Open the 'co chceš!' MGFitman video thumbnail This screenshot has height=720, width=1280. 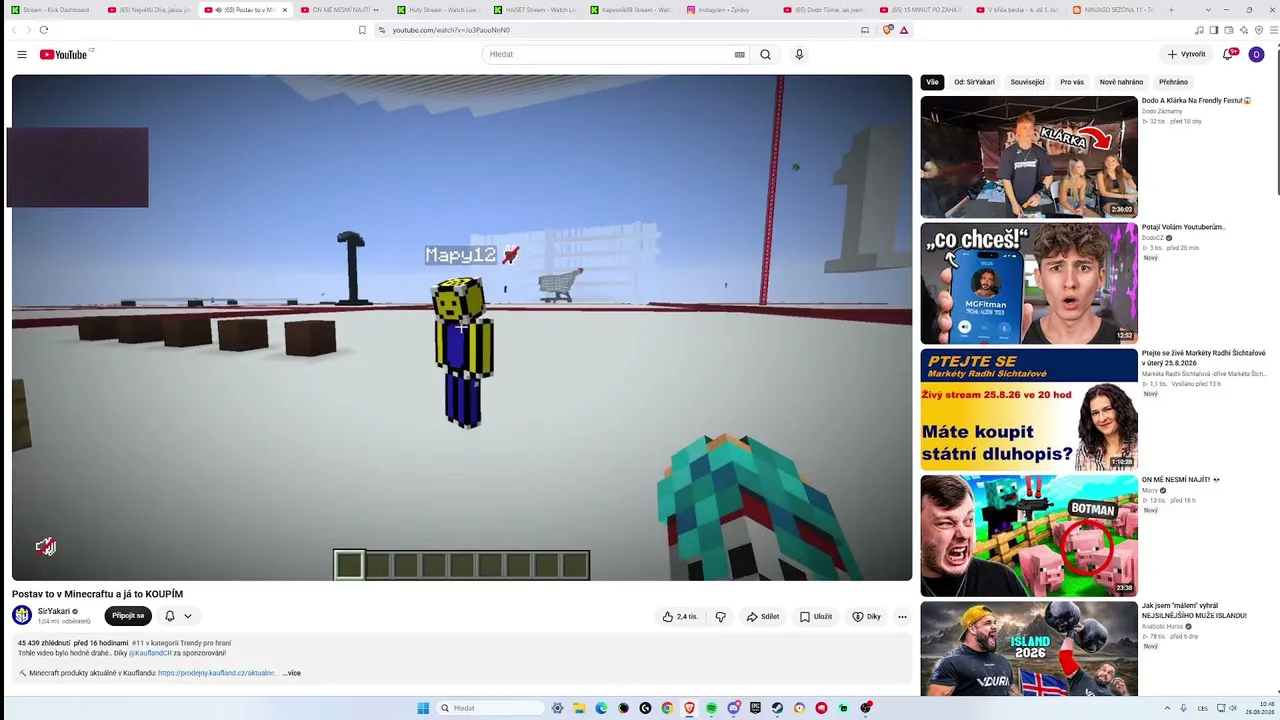click(1029, 283)
